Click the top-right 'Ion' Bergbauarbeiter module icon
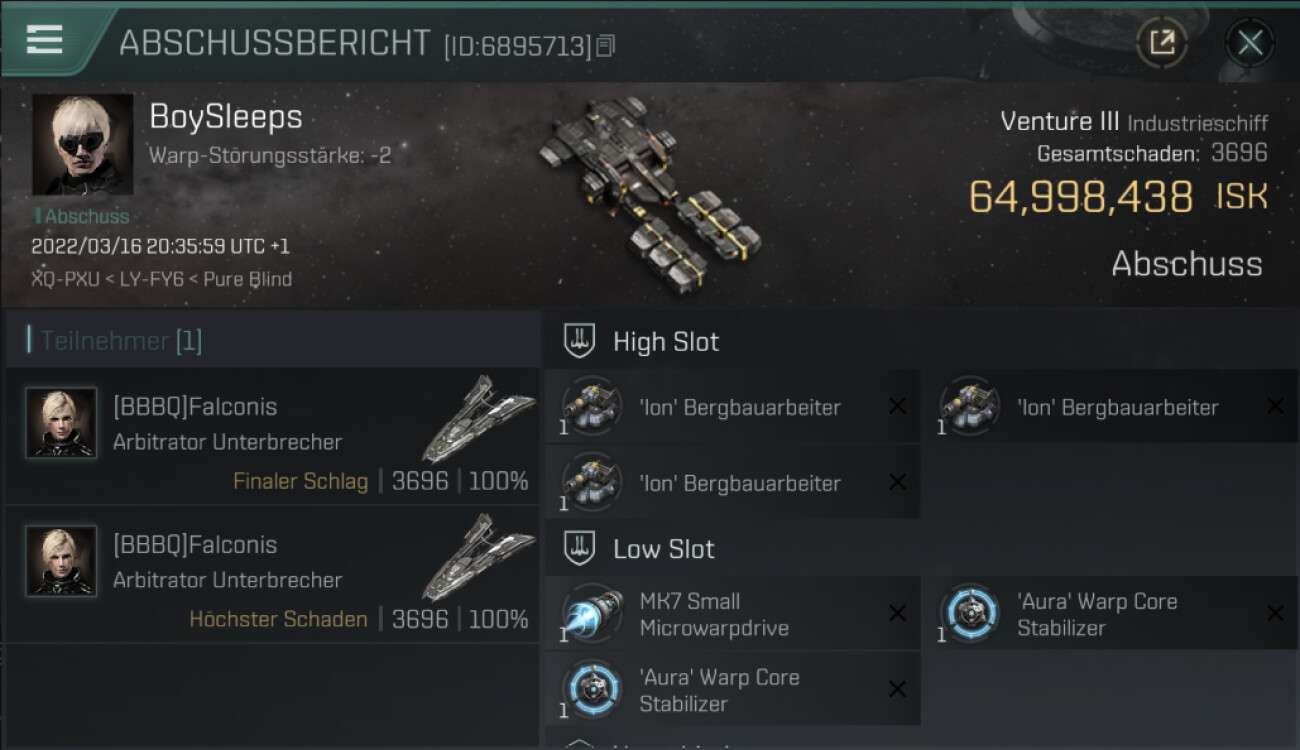Viewport: 1300px width, 750px height. 970,406
